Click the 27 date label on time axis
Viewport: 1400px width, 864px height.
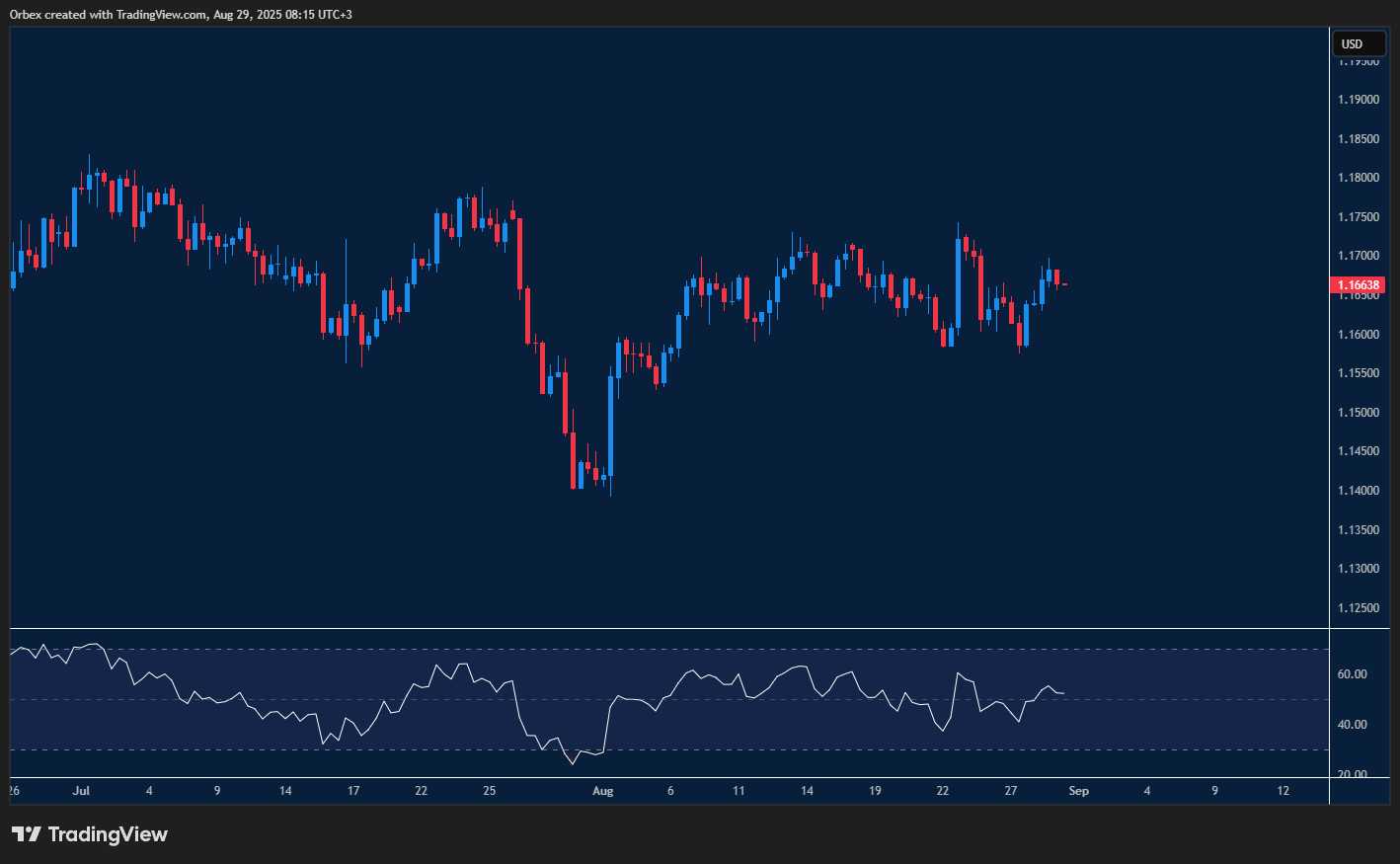click(1010, 791)
